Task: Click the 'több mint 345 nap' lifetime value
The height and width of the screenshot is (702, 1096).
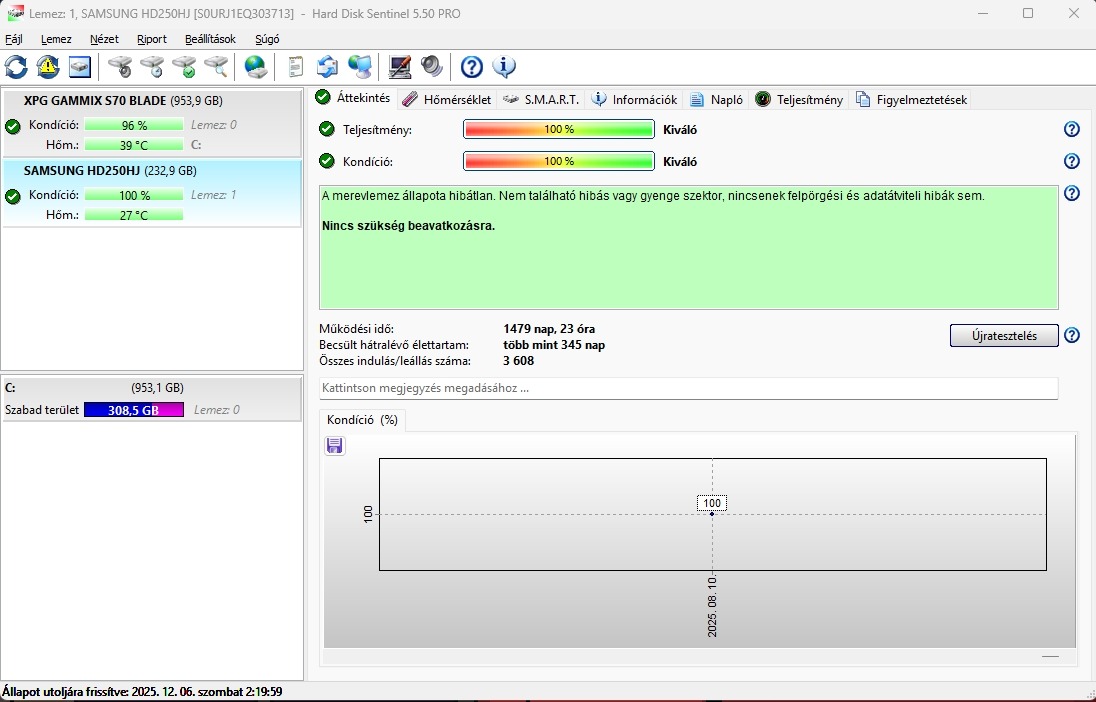Action: (554, 345)
